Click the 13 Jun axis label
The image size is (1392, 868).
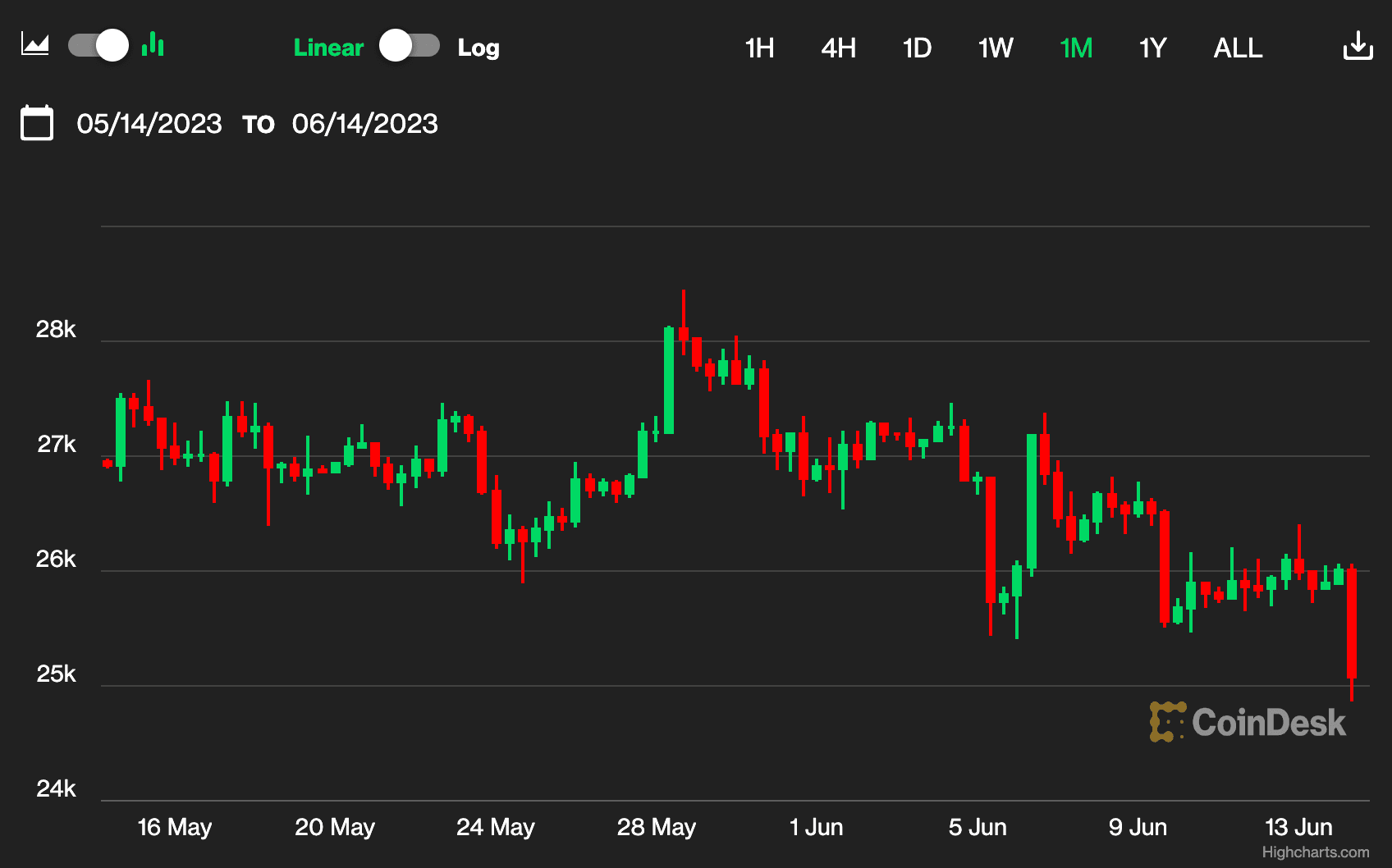coord(1298,827)
